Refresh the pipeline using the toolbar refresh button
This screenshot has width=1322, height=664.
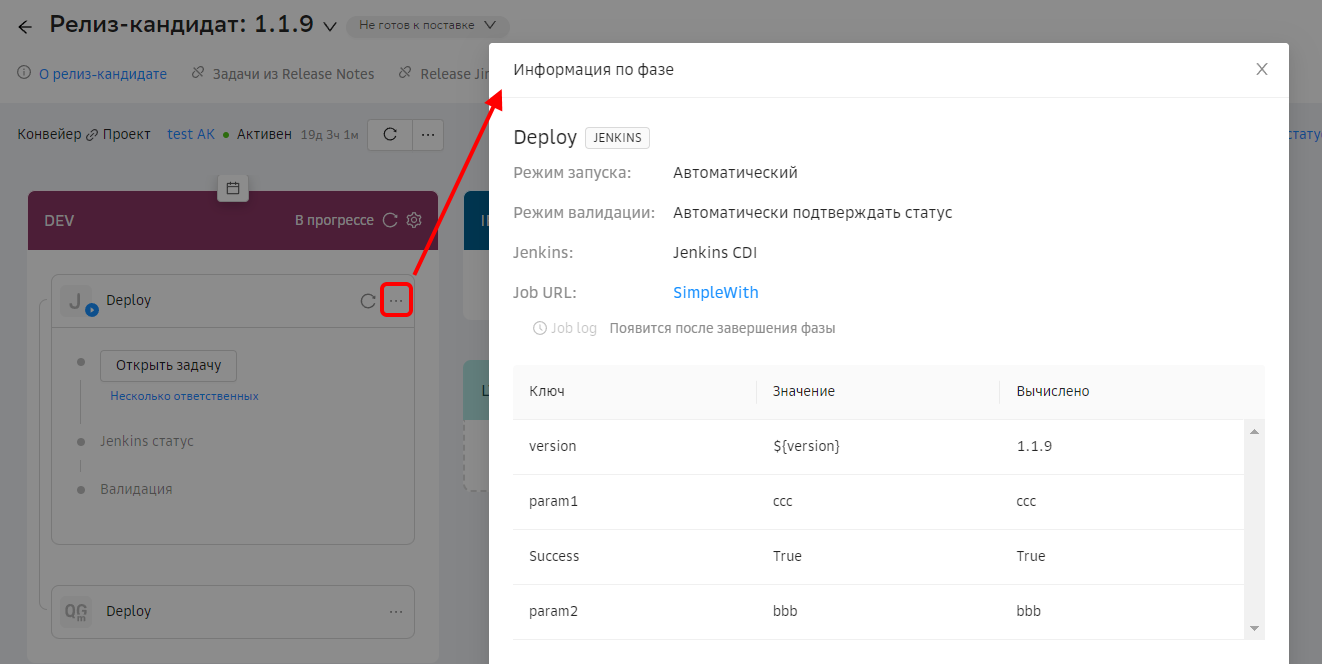point(390,134)
